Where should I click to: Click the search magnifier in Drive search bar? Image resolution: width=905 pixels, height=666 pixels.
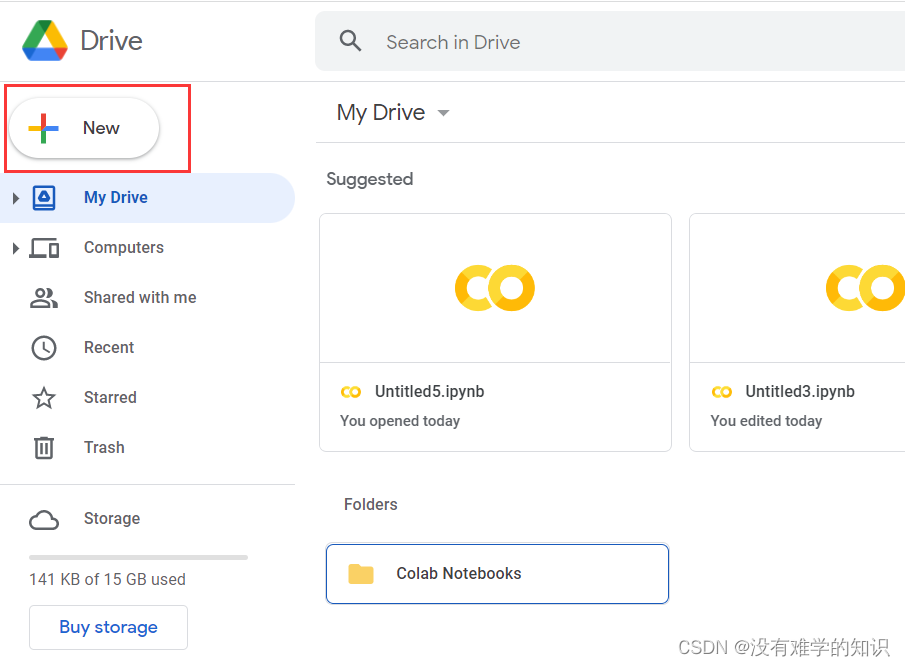350,40
